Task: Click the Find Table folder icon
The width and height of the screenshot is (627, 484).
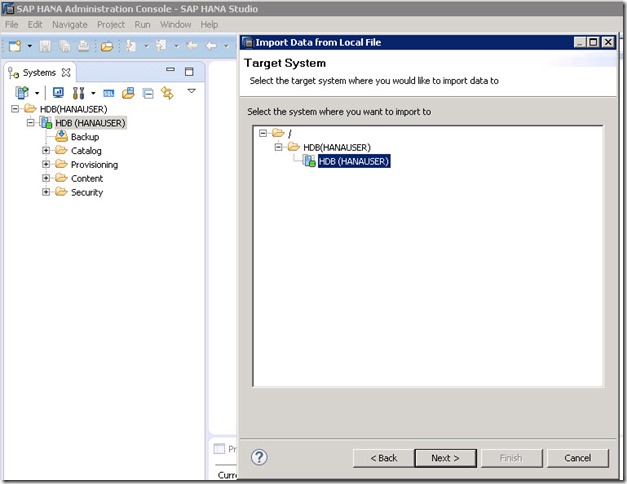Action: (128, 93)
